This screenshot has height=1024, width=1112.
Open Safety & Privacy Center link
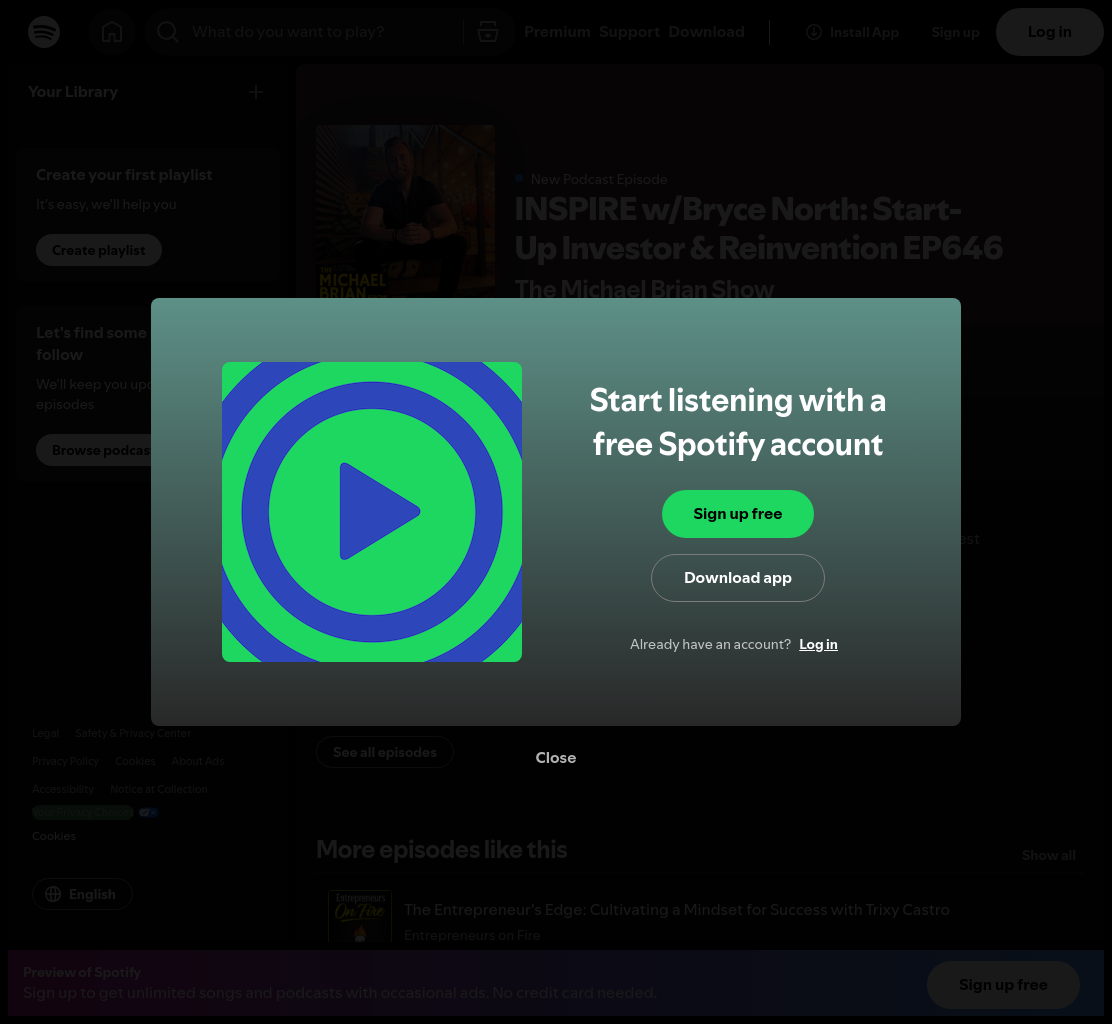[x=133, y=733]
